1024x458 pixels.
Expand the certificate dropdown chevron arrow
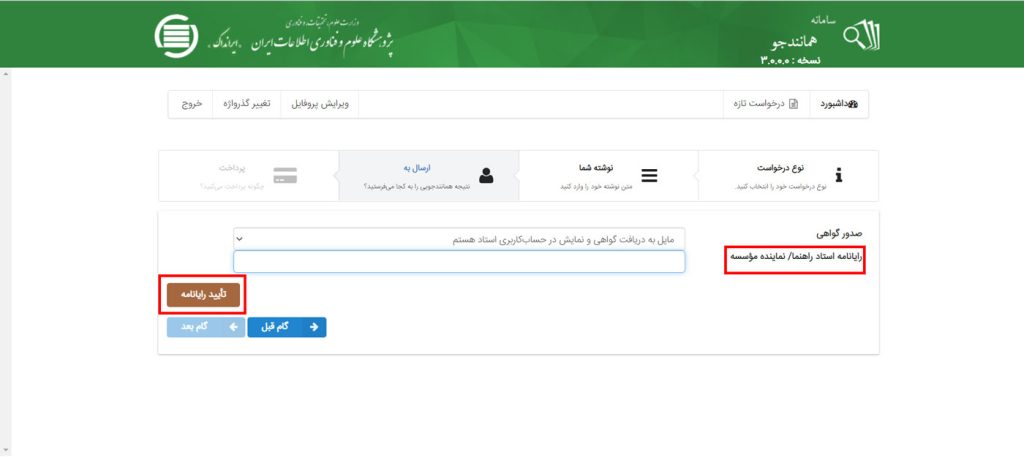239,239
